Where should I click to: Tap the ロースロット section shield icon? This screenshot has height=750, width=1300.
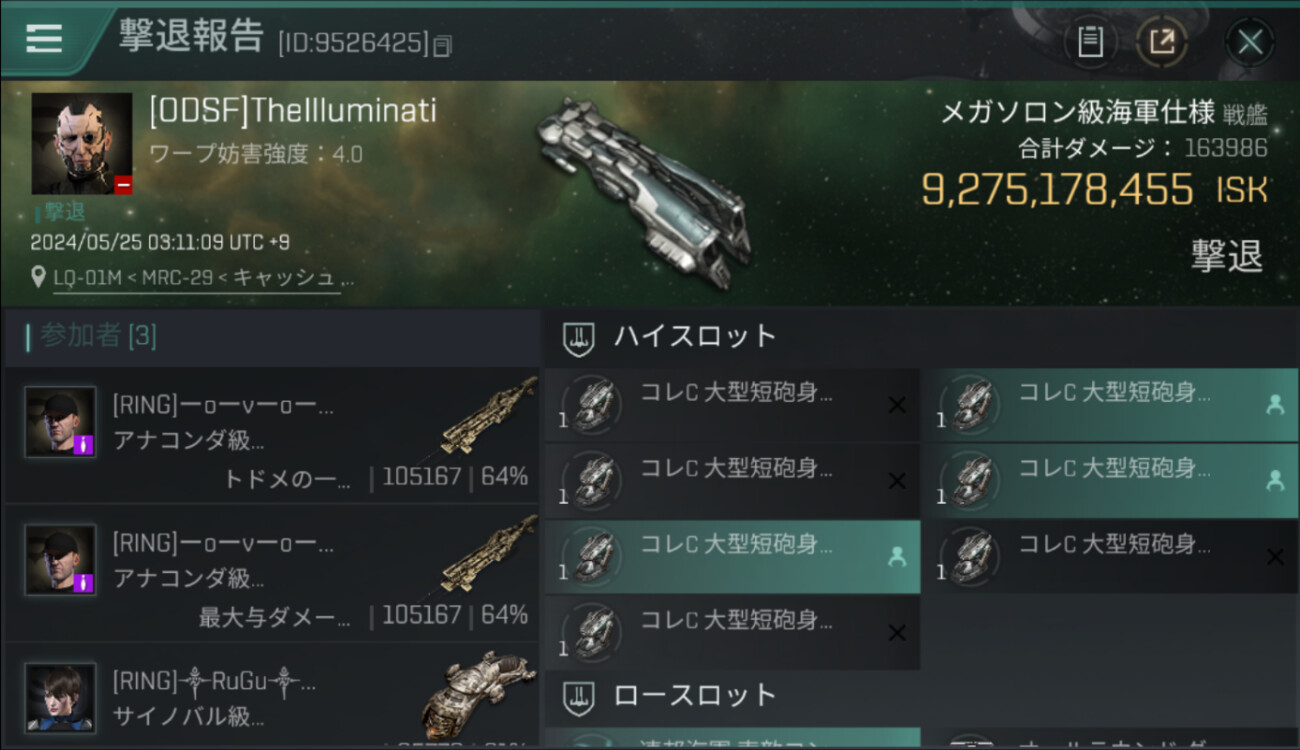[x=579, y=697]
